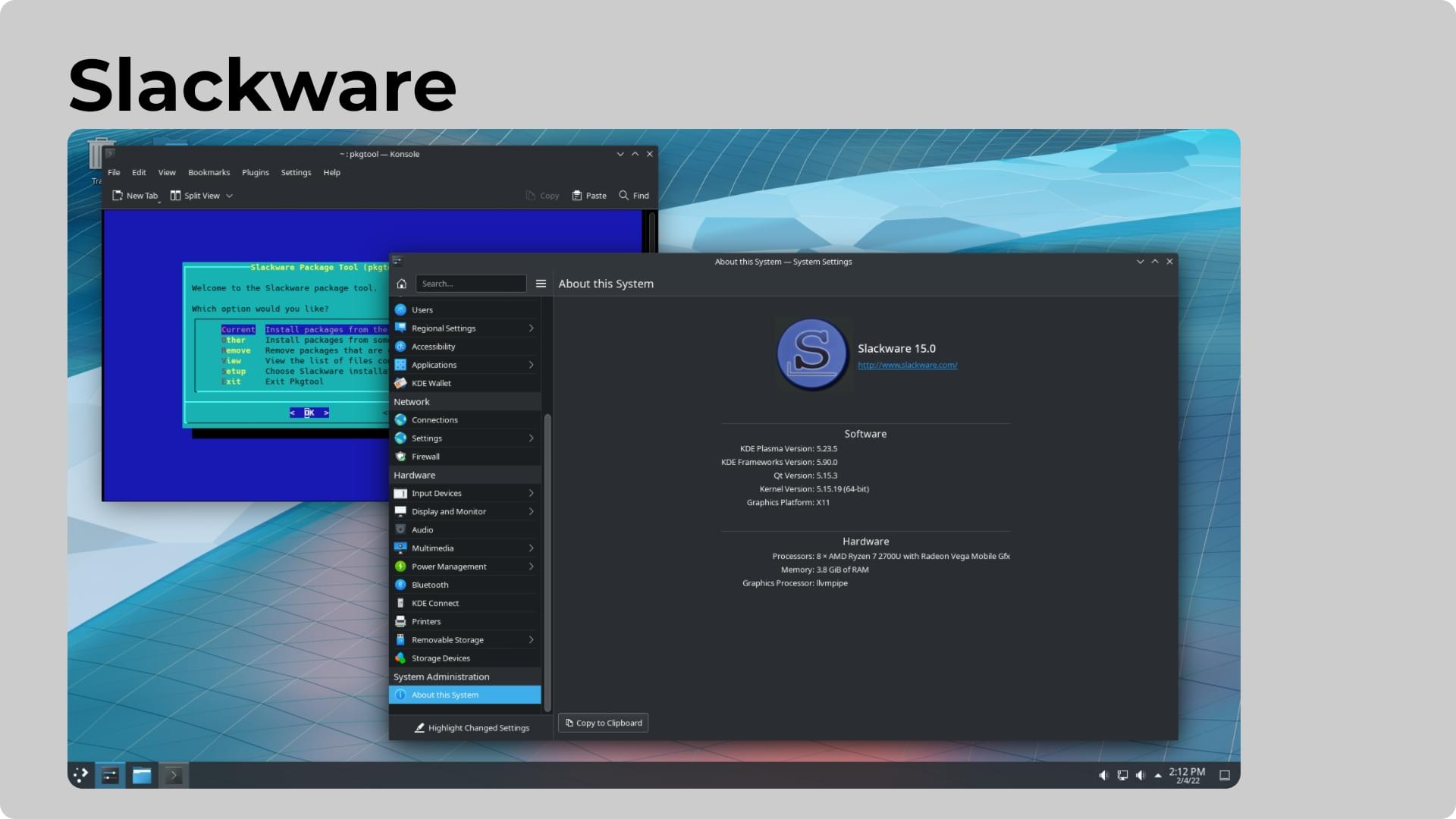
Task: Open the Split View dropdown arrow
Action: [x=229, y=196]
